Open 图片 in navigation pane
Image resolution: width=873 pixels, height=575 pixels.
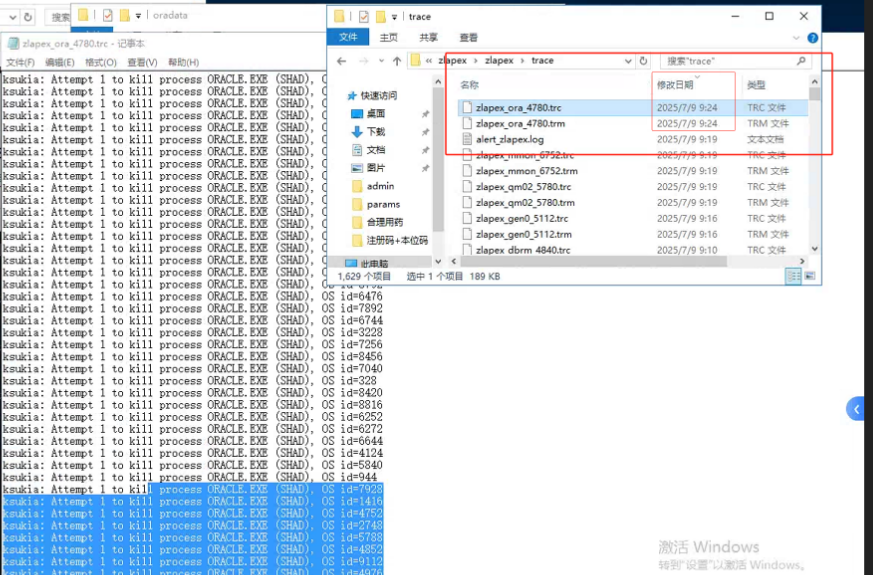pos(376,168)
